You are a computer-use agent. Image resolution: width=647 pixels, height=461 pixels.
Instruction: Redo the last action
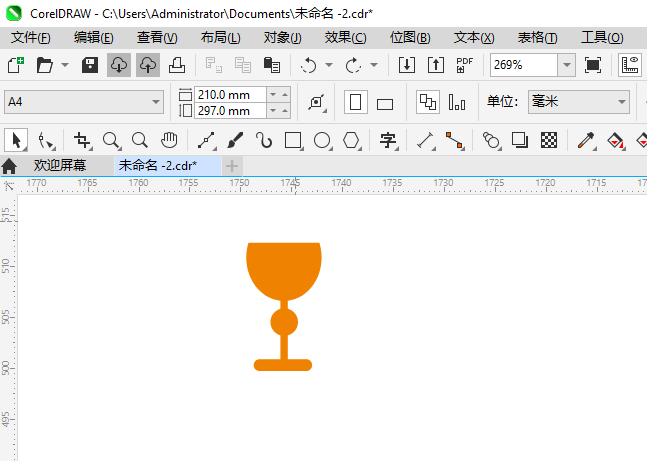point(353,65)
